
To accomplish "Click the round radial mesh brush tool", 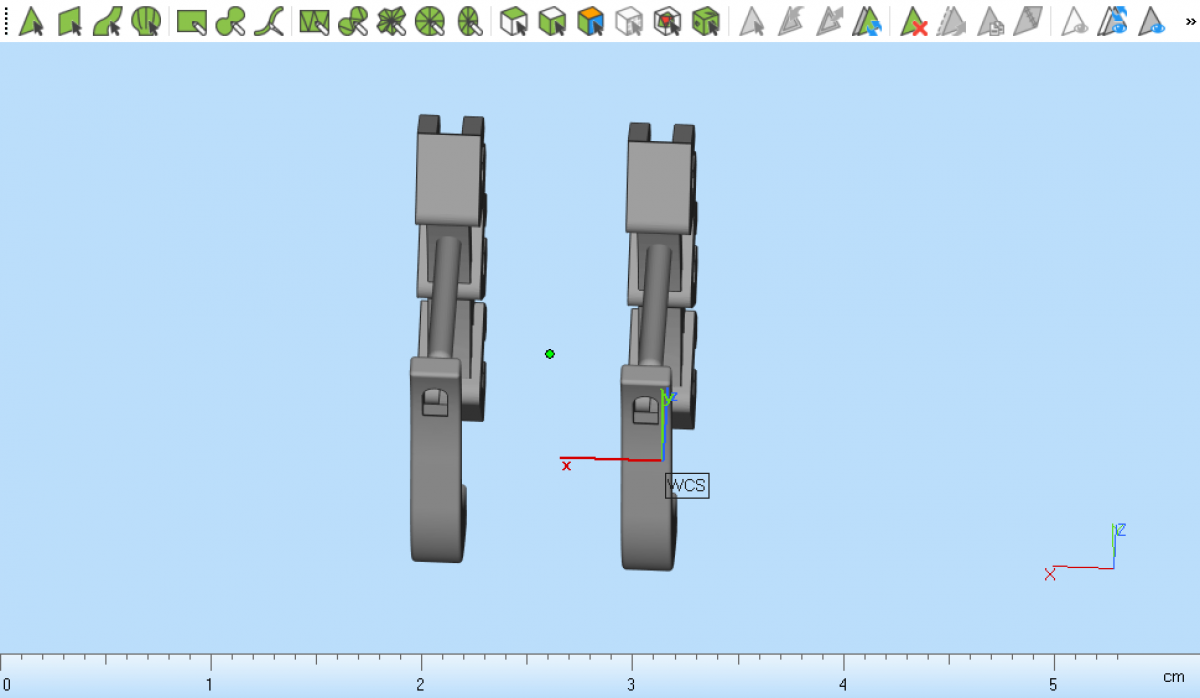I will [x=429, y=21].
